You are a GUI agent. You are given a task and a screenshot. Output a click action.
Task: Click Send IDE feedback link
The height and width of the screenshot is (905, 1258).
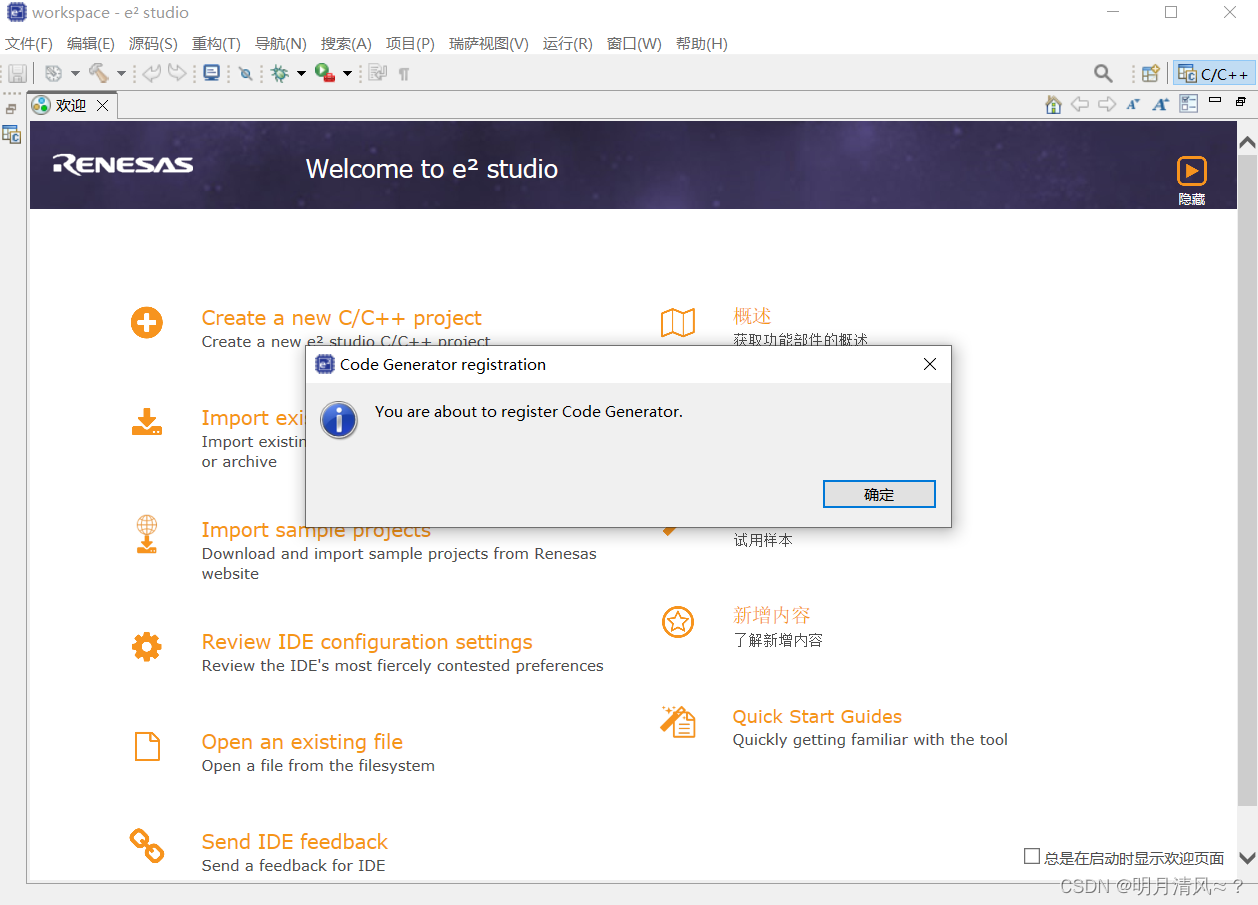[x=294, y=842]
